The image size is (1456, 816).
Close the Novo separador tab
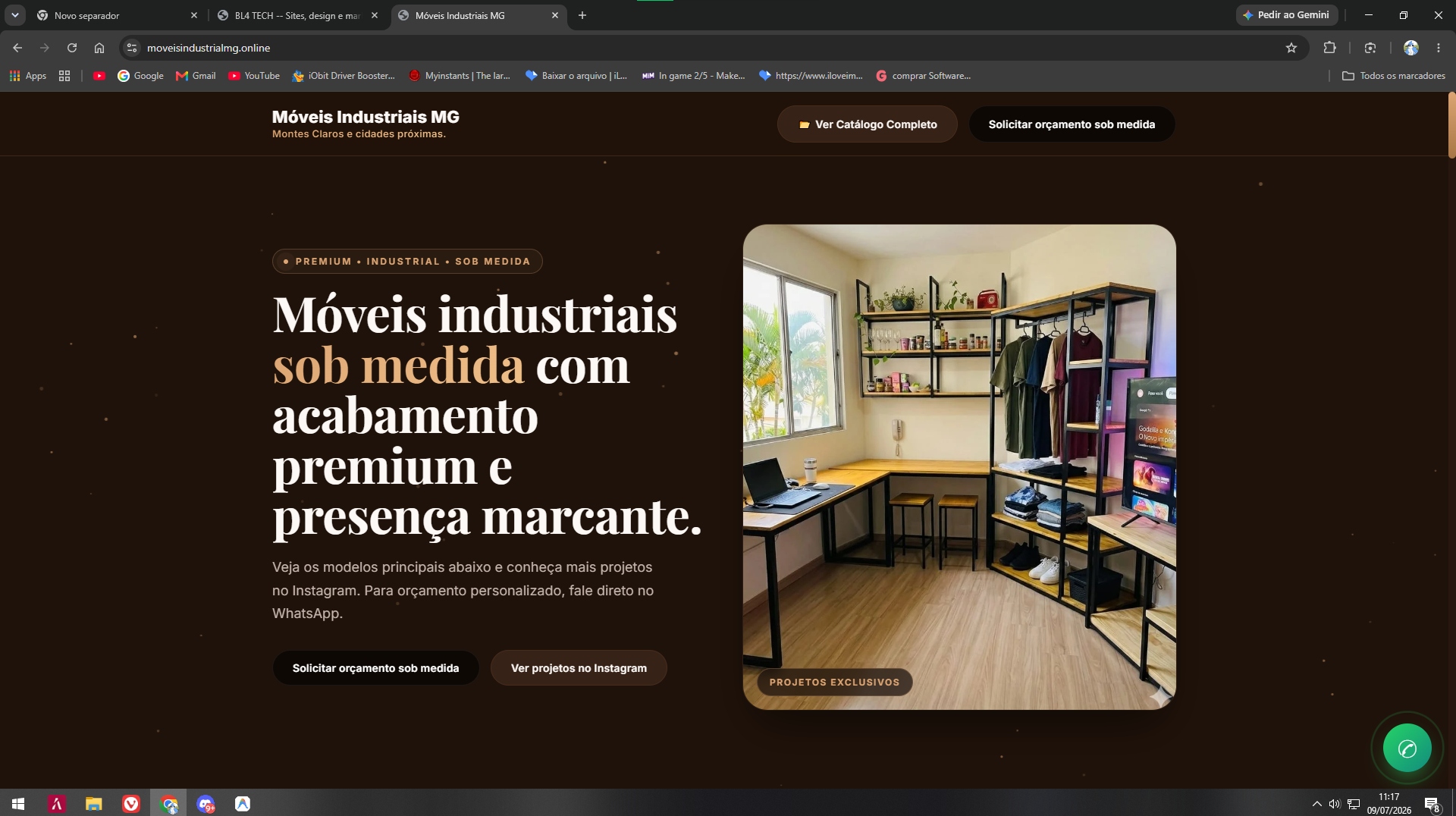point(193,15)
